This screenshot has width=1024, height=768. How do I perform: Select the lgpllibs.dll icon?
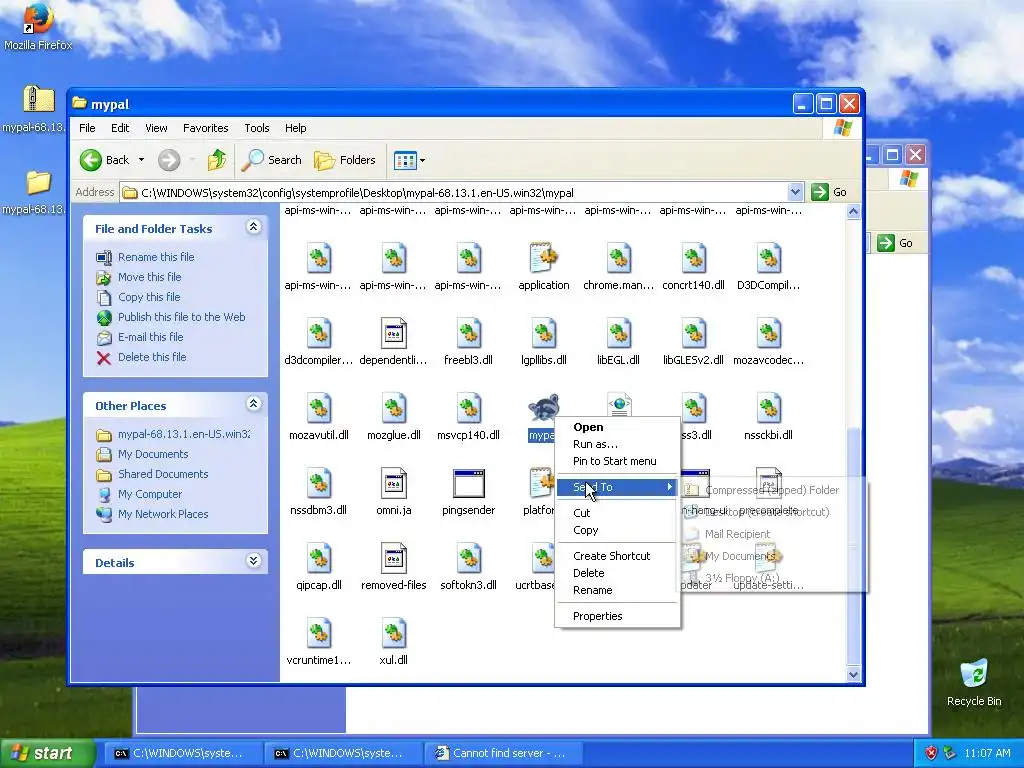(543, 333)
